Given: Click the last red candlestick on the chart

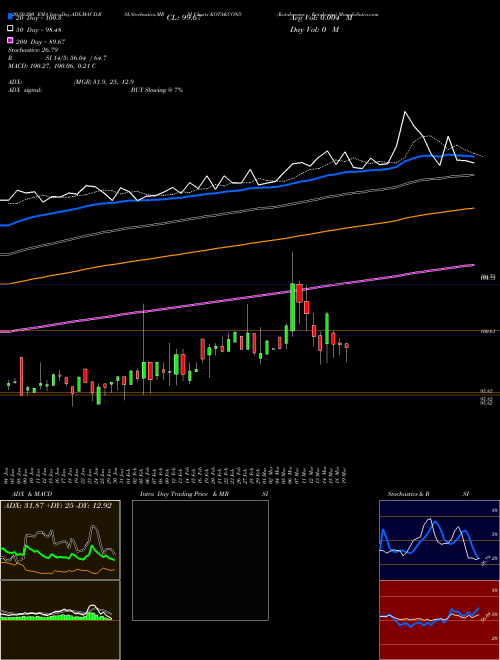Looking at the screenshot, I should pyautogui.click(x=347, y=346).
